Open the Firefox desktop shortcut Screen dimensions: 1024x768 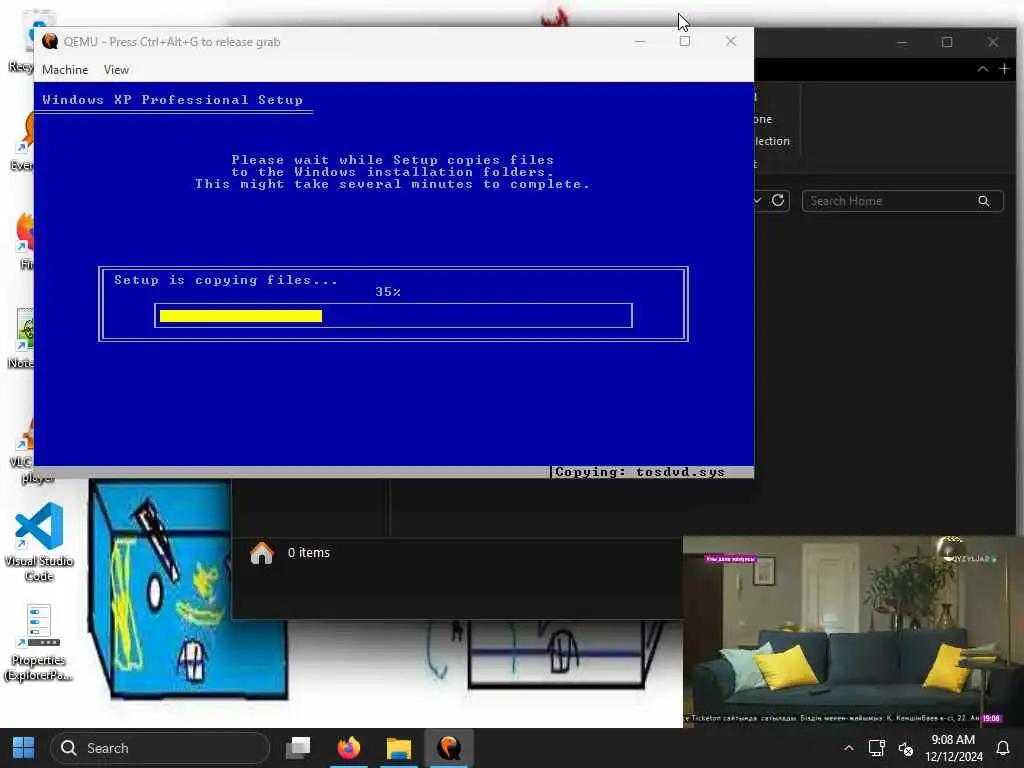(25, 242)
